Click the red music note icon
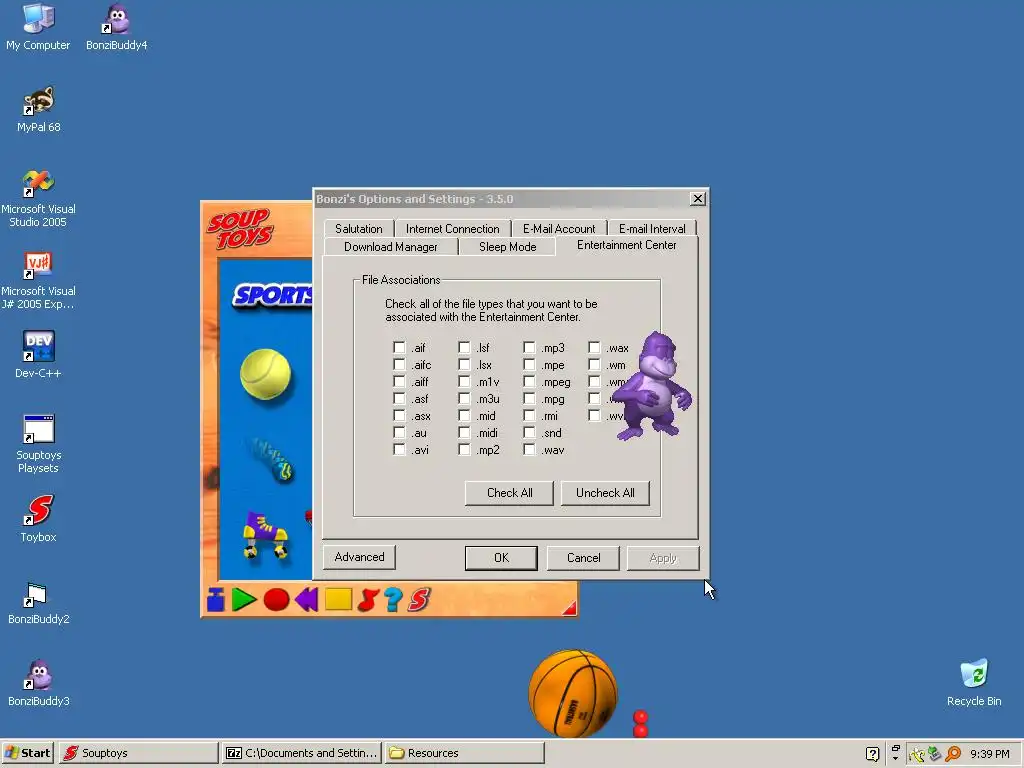This screenshot has height=768, width=1024. pyautogui.click(x=368, y=600)
